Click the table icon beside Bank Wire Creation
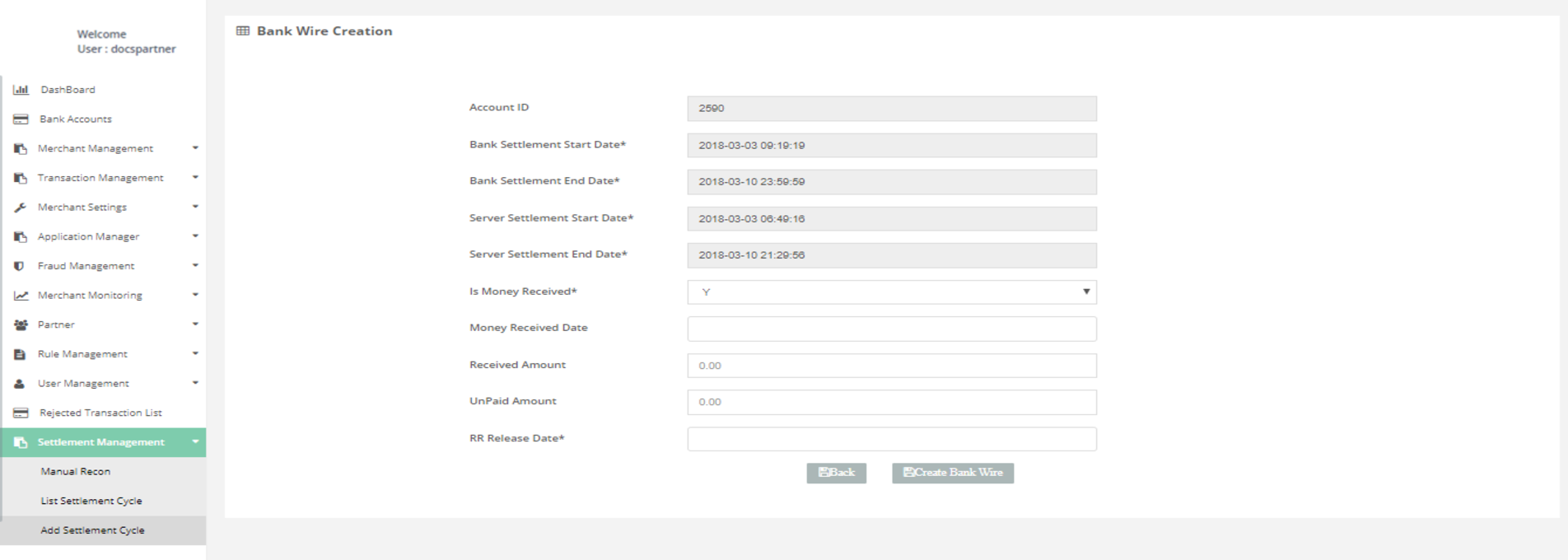The height and width of the screenshot is (560, 1568). [243, 31]
